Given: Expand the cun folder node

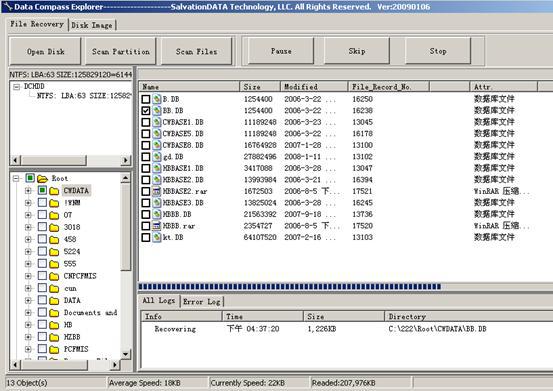Looking at the screenshot, I should (x=28, y=288).
